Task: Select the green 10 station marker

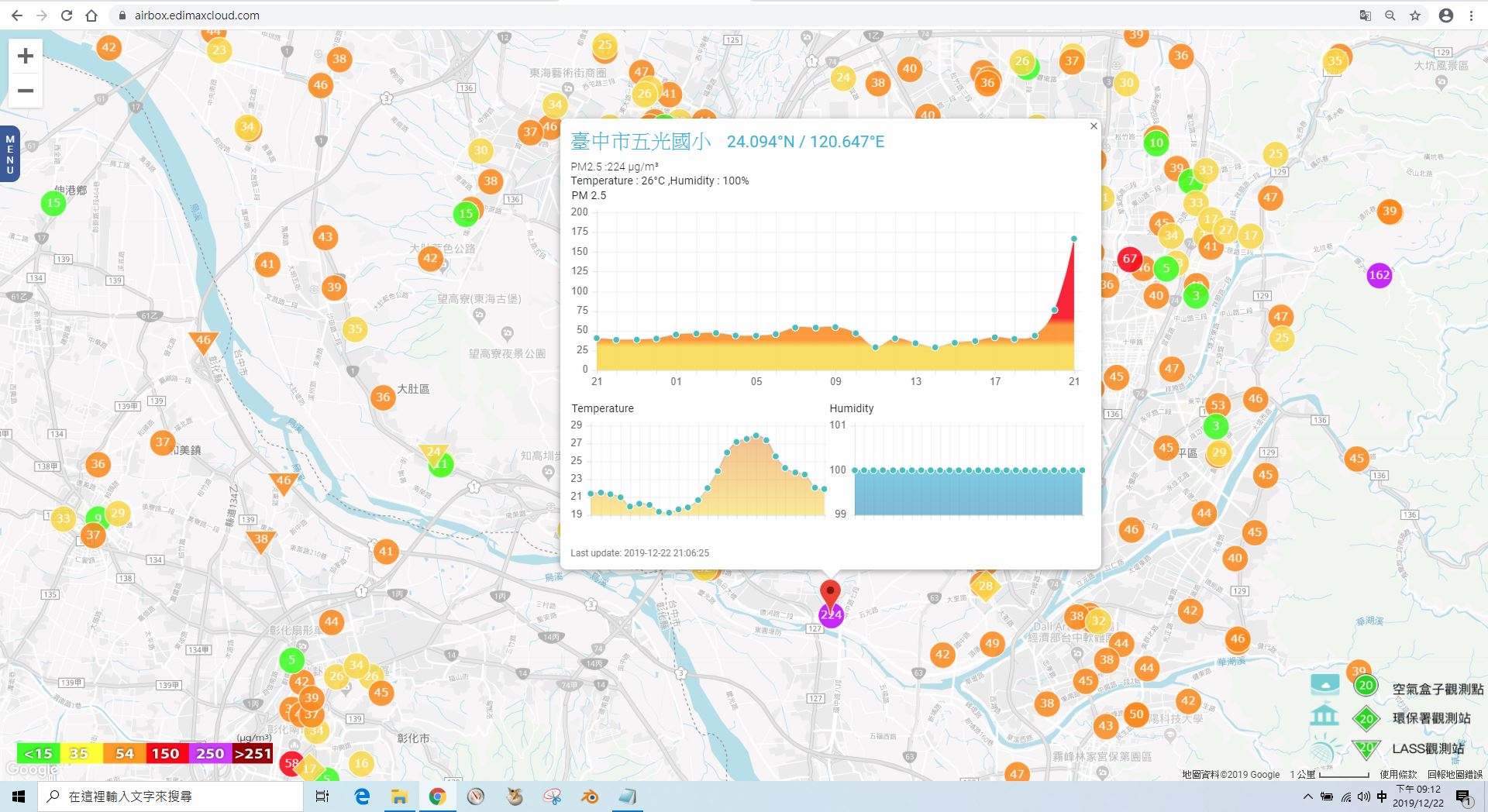Action: (x=1156, y=143)
